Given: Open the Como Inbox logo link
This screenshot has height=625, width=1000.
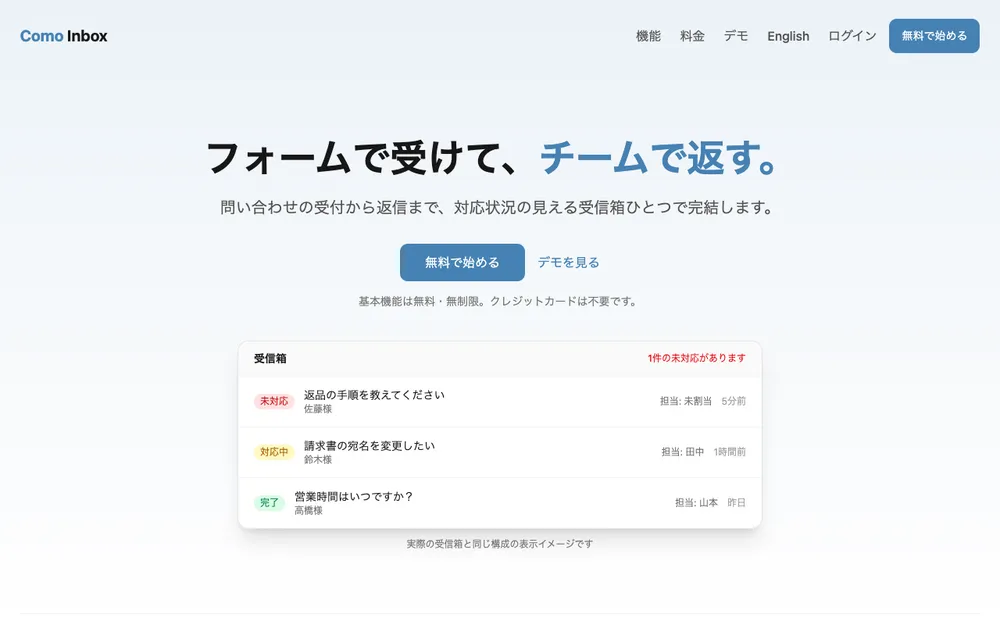Looking at the screenshot, I should click(x=64, y=36).
